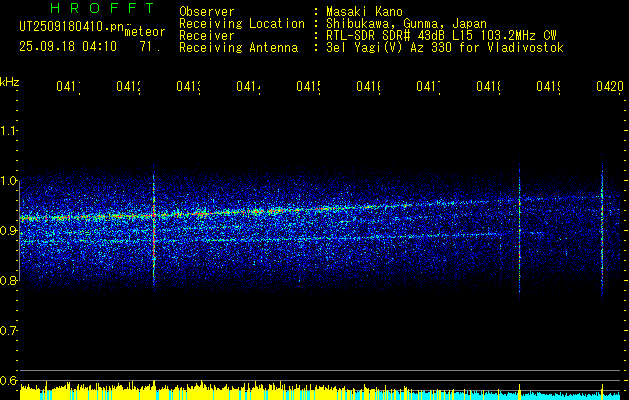Click the 0.8 kHz frequency axis label
The height and width of the screenshot is (400, 629).
[x=8, y=280]
